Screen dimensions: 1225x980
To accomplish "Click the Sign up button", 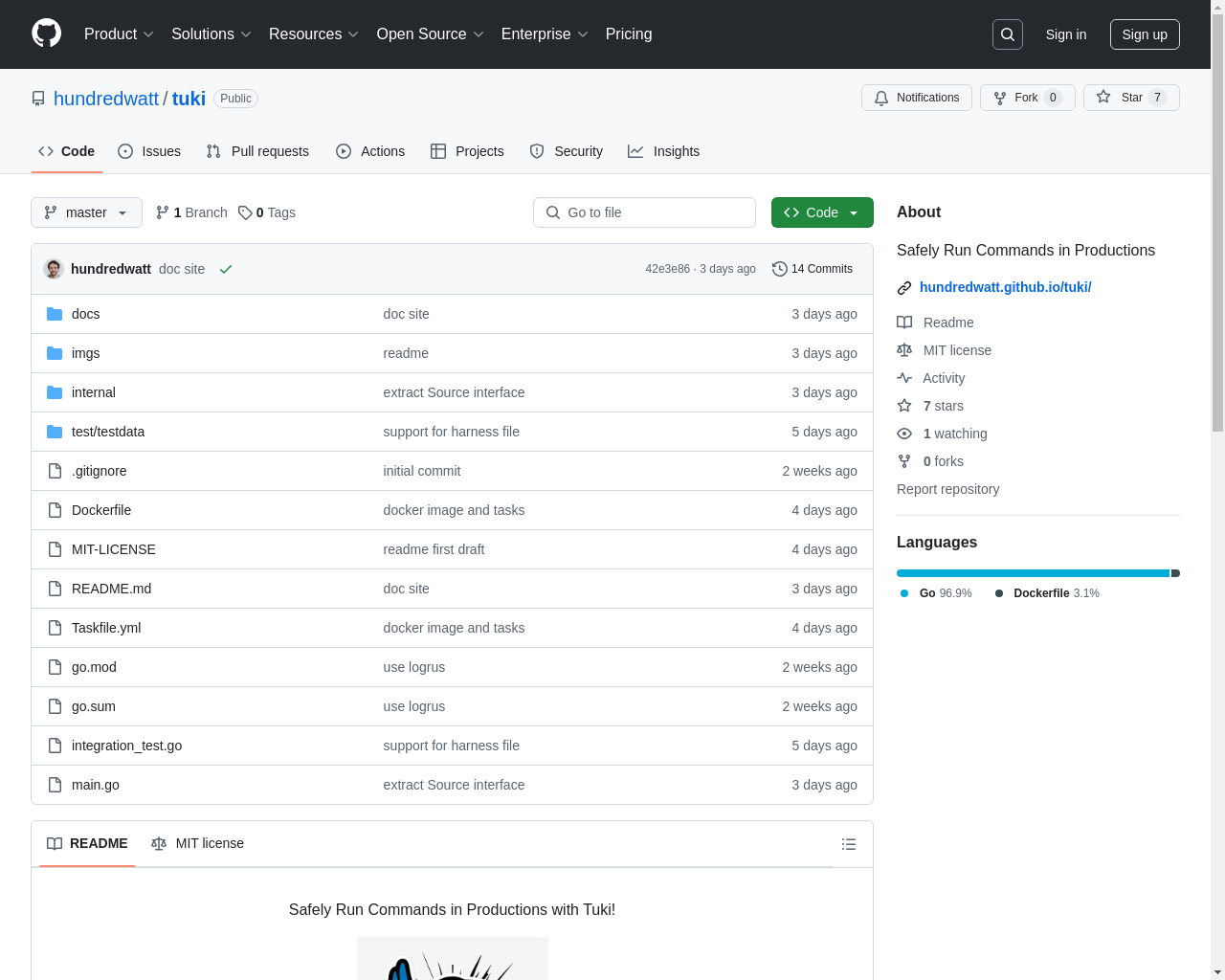I will click(x=1145, y=34).
